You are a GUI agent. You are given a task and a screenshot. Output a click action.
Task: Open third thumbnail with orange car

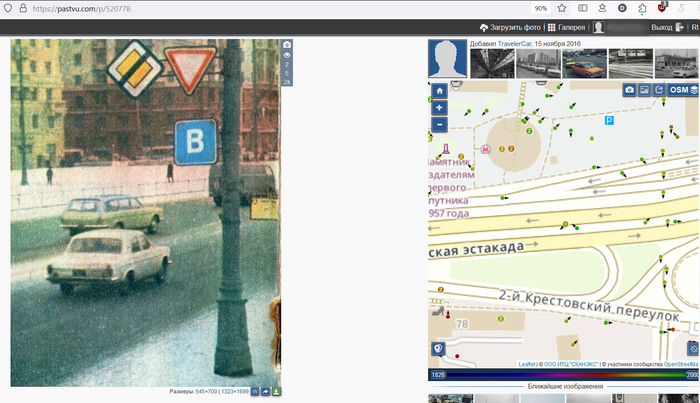tap(584, 64)
